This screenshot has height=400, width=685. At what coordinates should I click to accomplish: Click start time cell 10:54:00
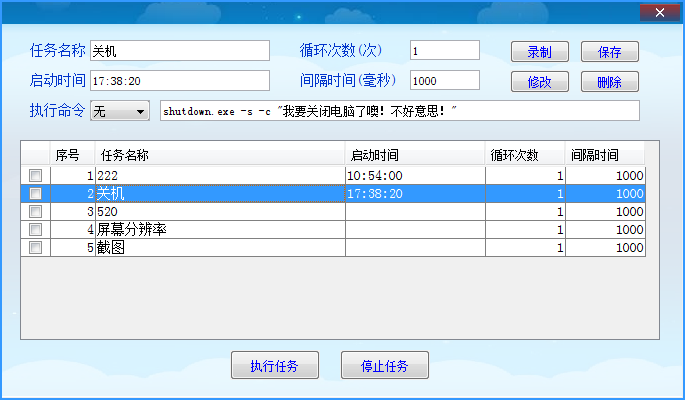tap(415, 176)
